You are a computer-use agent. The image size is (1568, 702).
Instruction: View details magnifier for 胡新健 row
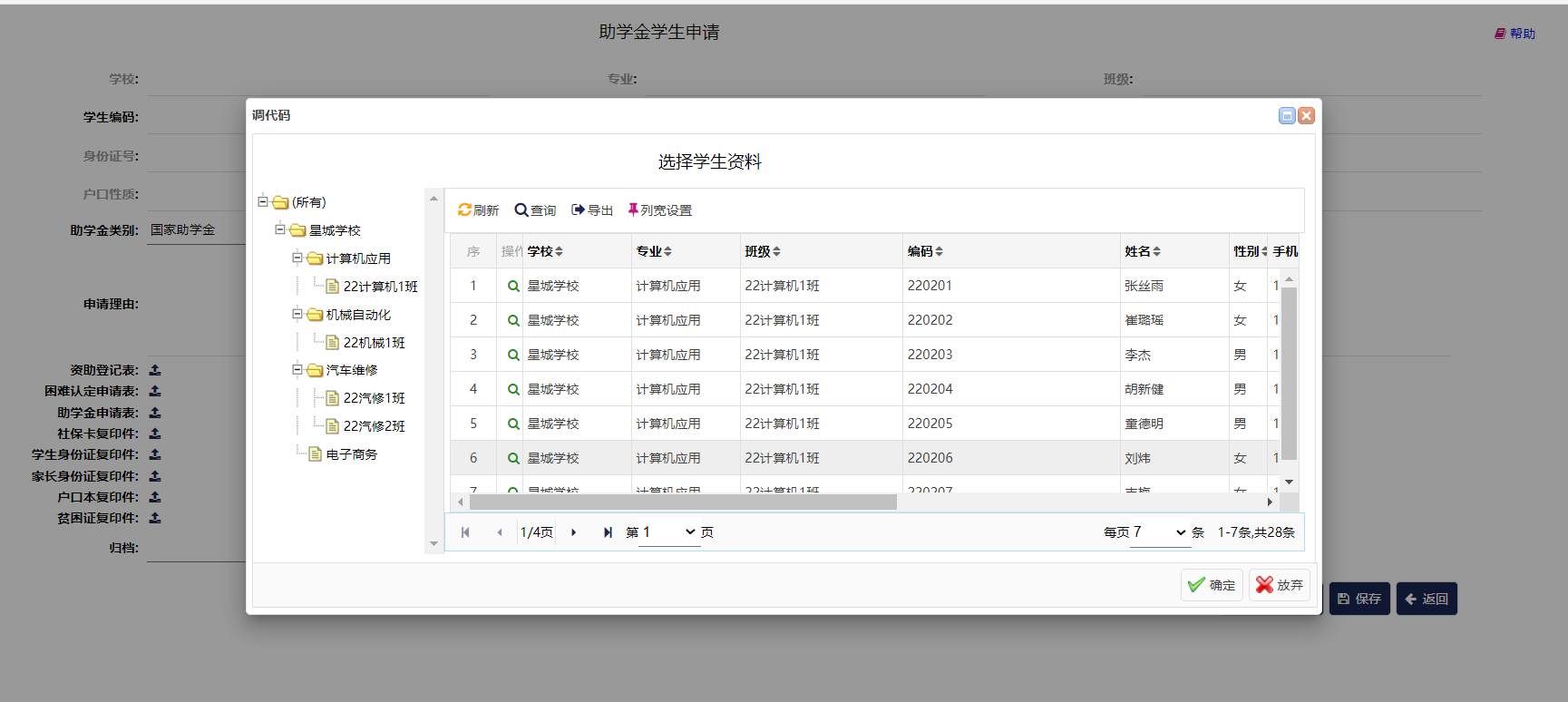513,389
